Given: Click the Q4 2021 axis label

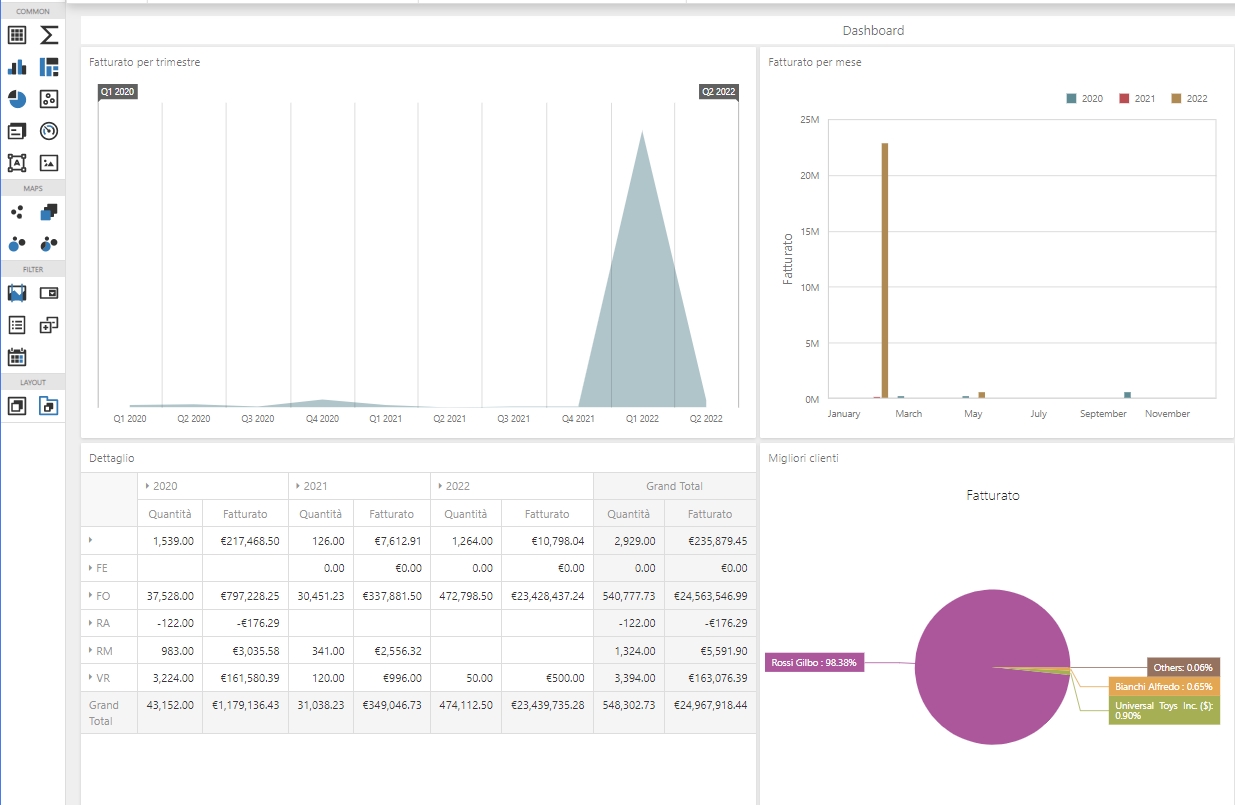Looking at the screenshot, I should [x=578, y=419].
